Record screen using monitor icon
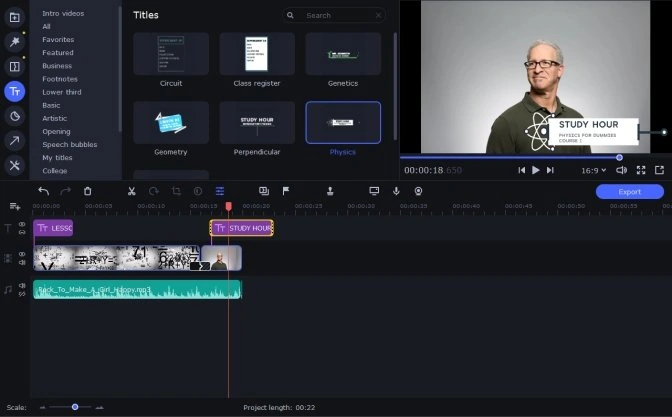672x417 pixels. pos(374,191)
